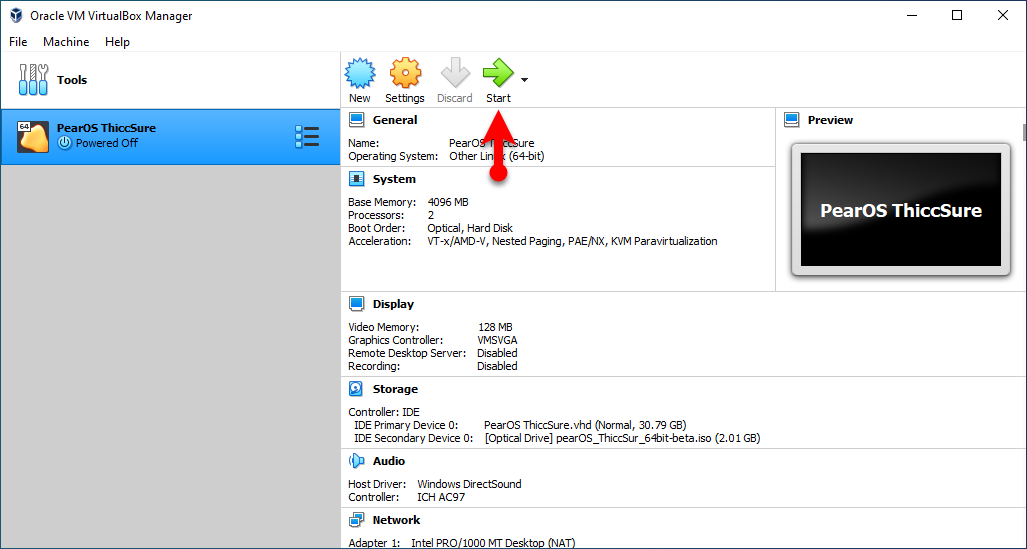This screenshot has width=1027, height=549.
Task: Click the 'PearOS ThiccSure.vhd' primary device entry
Action: pos(585,425)
